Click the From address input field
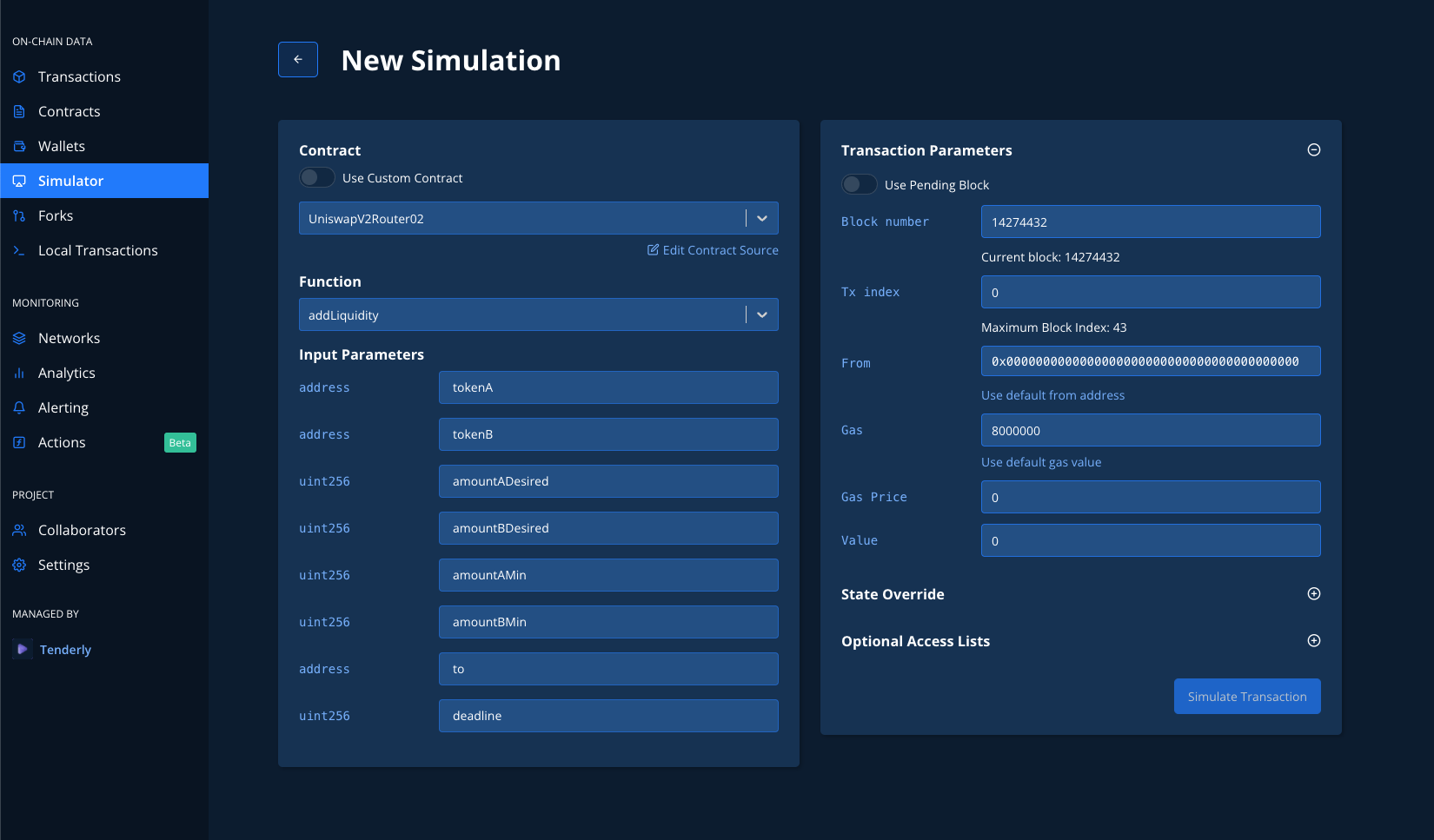The image size is (1434, 840). pos(1151,361)
